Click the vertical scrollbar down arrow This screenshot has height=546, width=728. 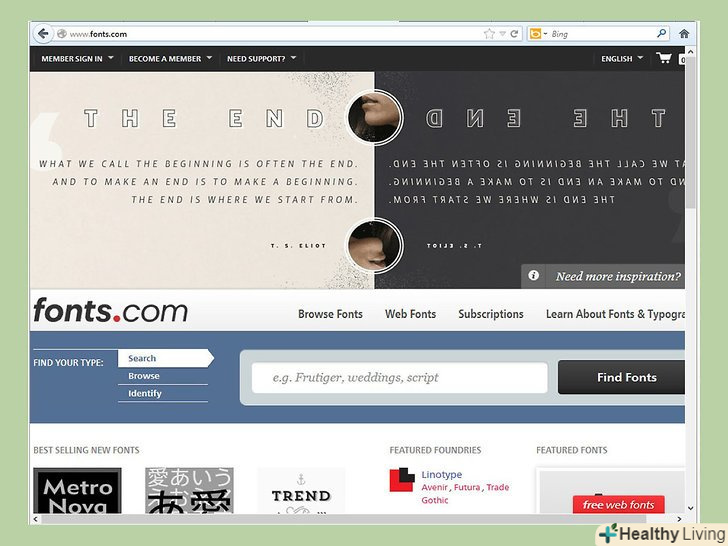pos(690,508)
